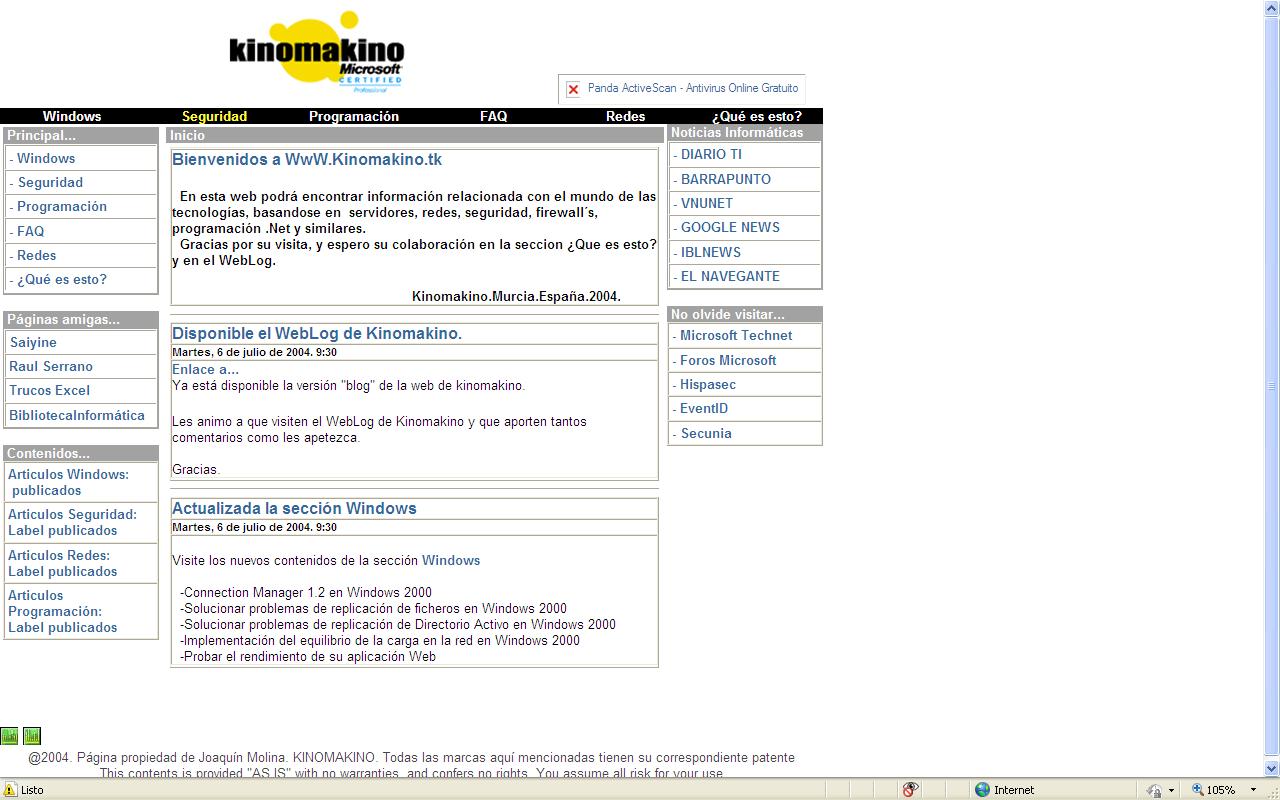Open the GOOGLE NEWS link
The image size is (1280, 800).
[730, 227]
